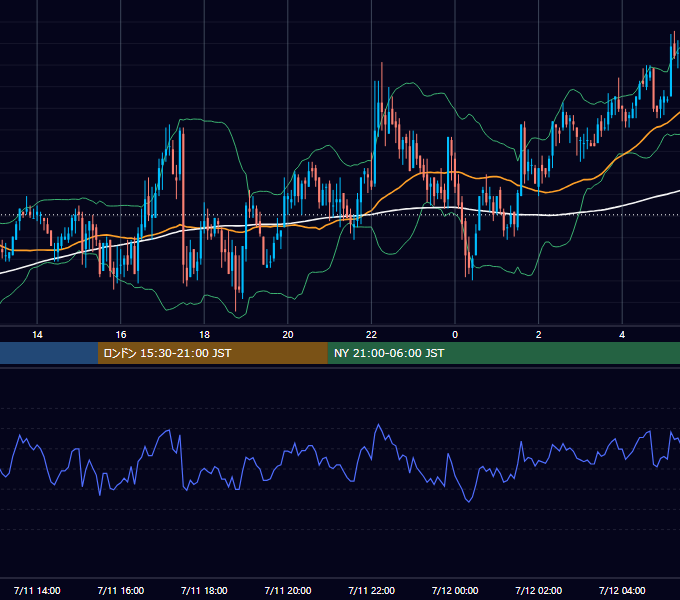Click the 7/11 18:00 time label
Viewport: 680px width, 600px height.
(x=204, y=590)
